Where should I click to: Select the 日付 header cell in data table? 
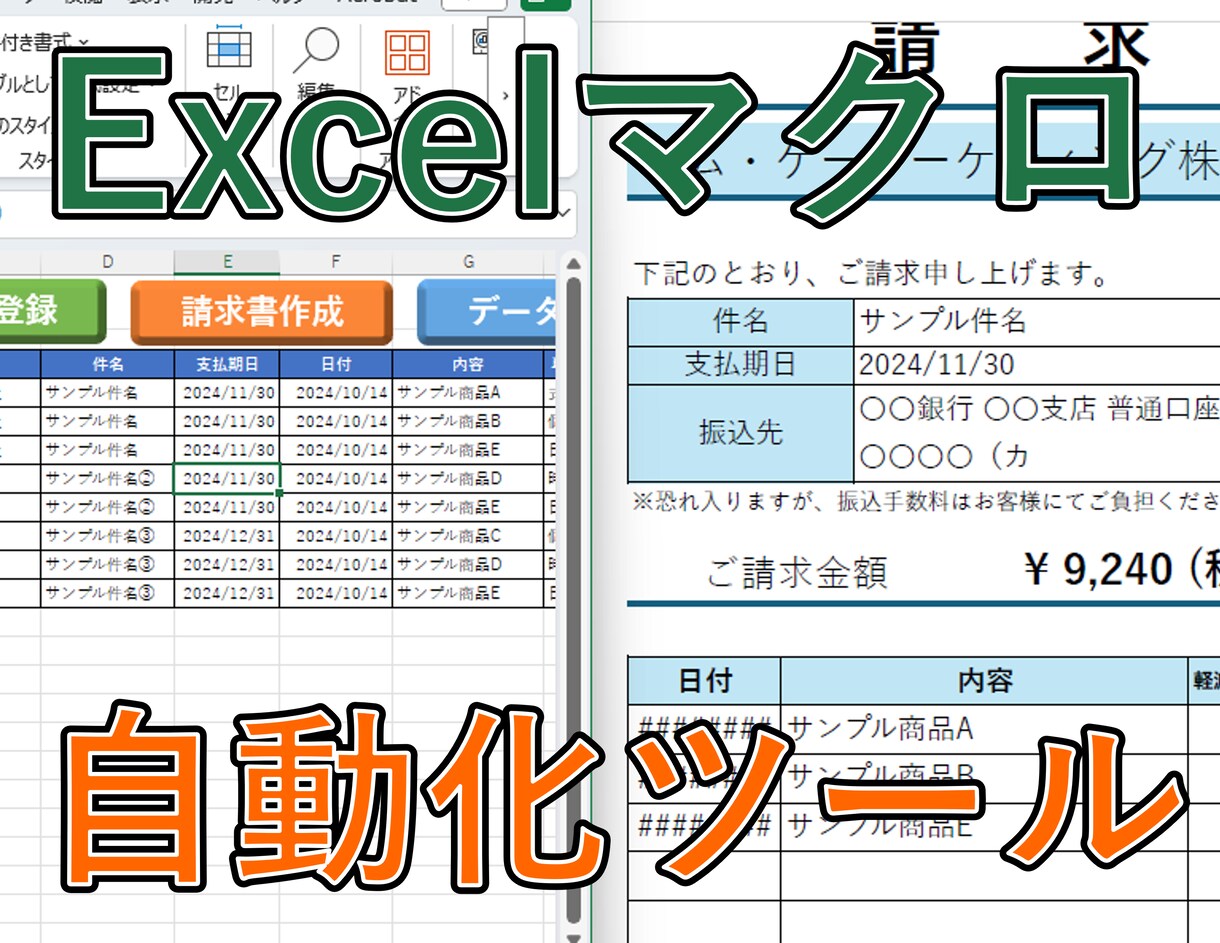[x=336, y=364]
